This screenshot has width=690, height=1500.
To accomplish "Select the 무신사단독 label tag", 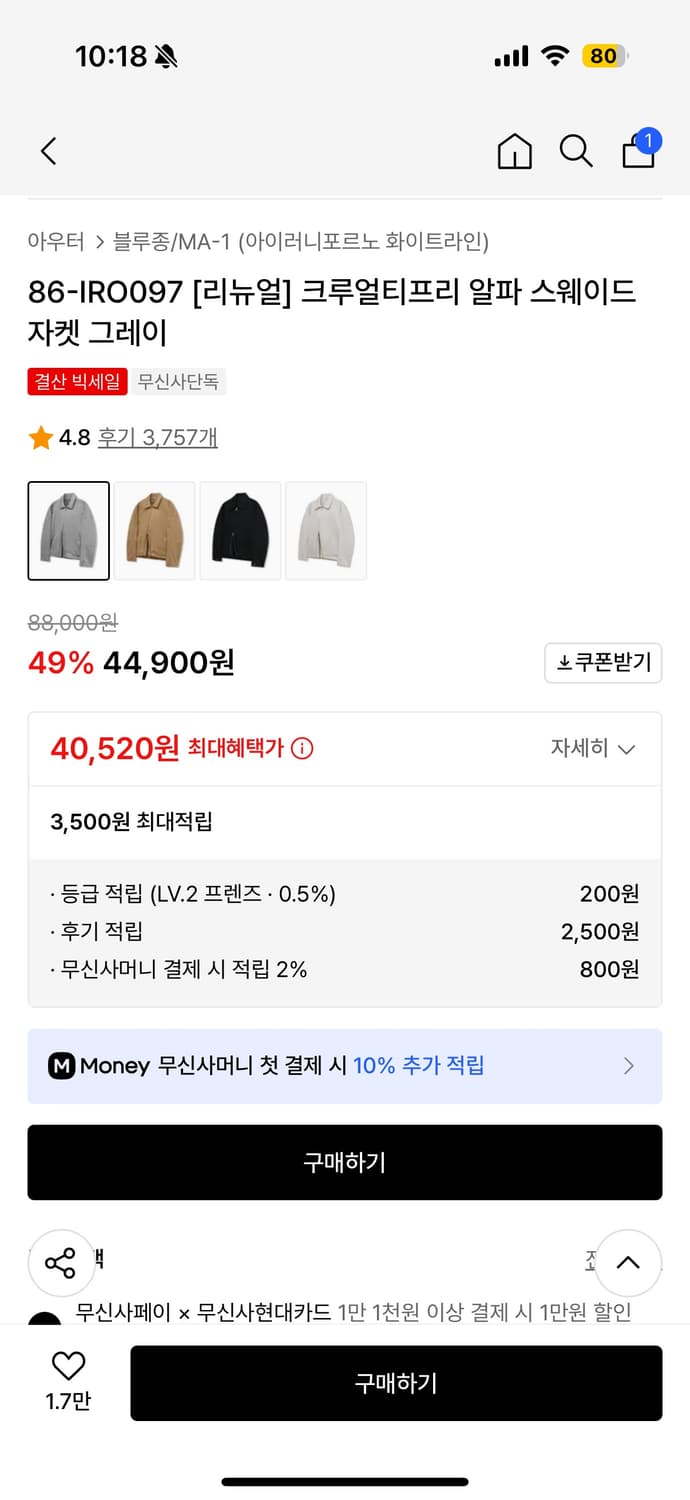I will tap(180, 382).
